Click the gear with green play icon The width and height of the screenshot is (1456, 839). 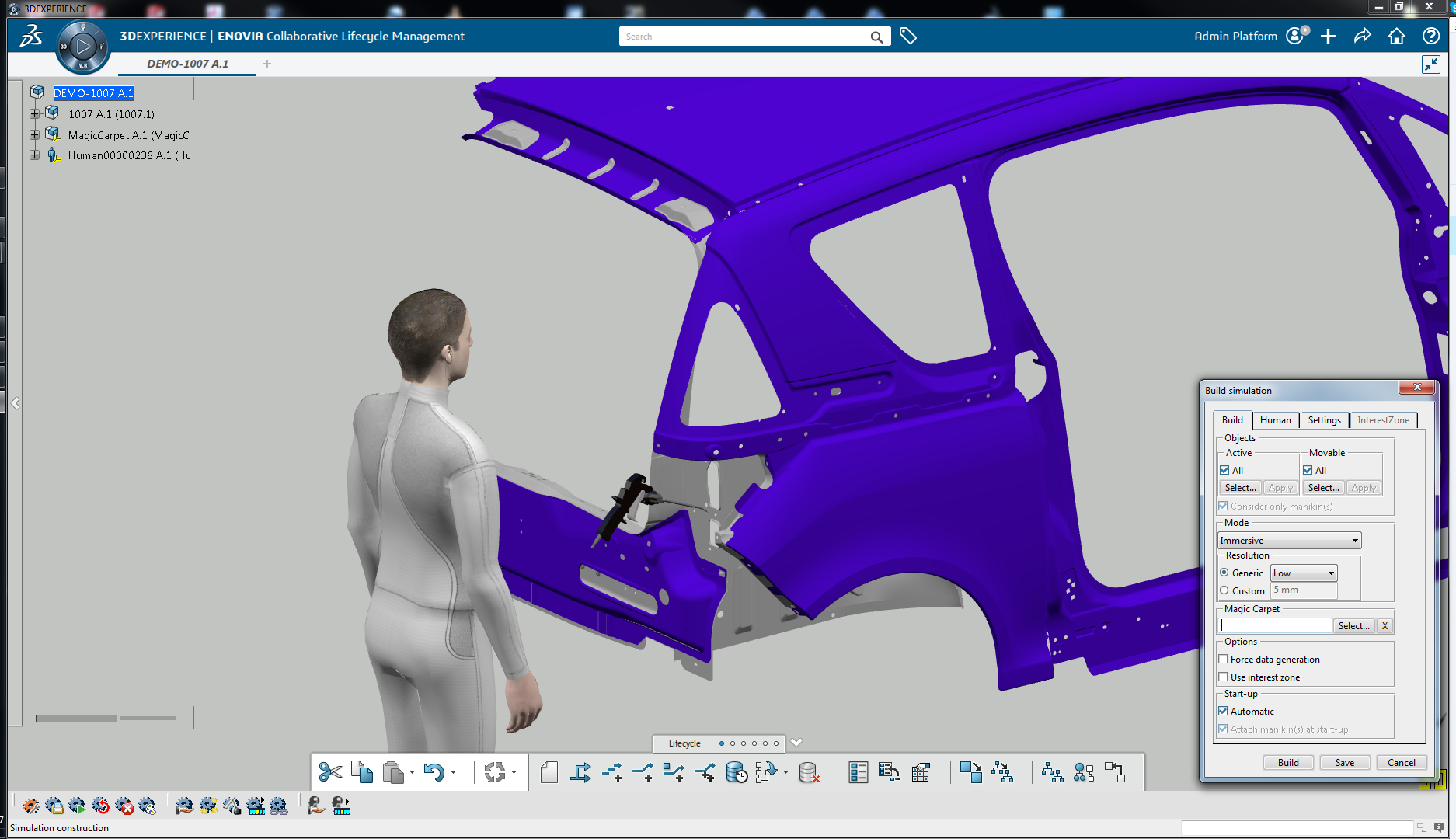(77, 806)
